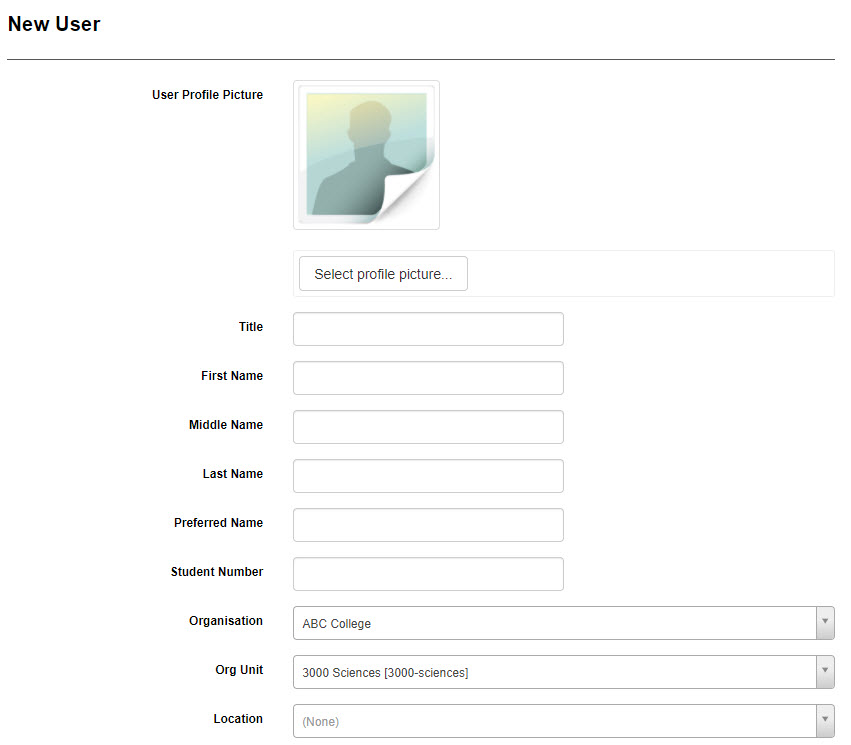Open the Organisation dropdown showing ABC College
Screen dimensions: 851x745
pyautogui.click(x=555, y=623)
